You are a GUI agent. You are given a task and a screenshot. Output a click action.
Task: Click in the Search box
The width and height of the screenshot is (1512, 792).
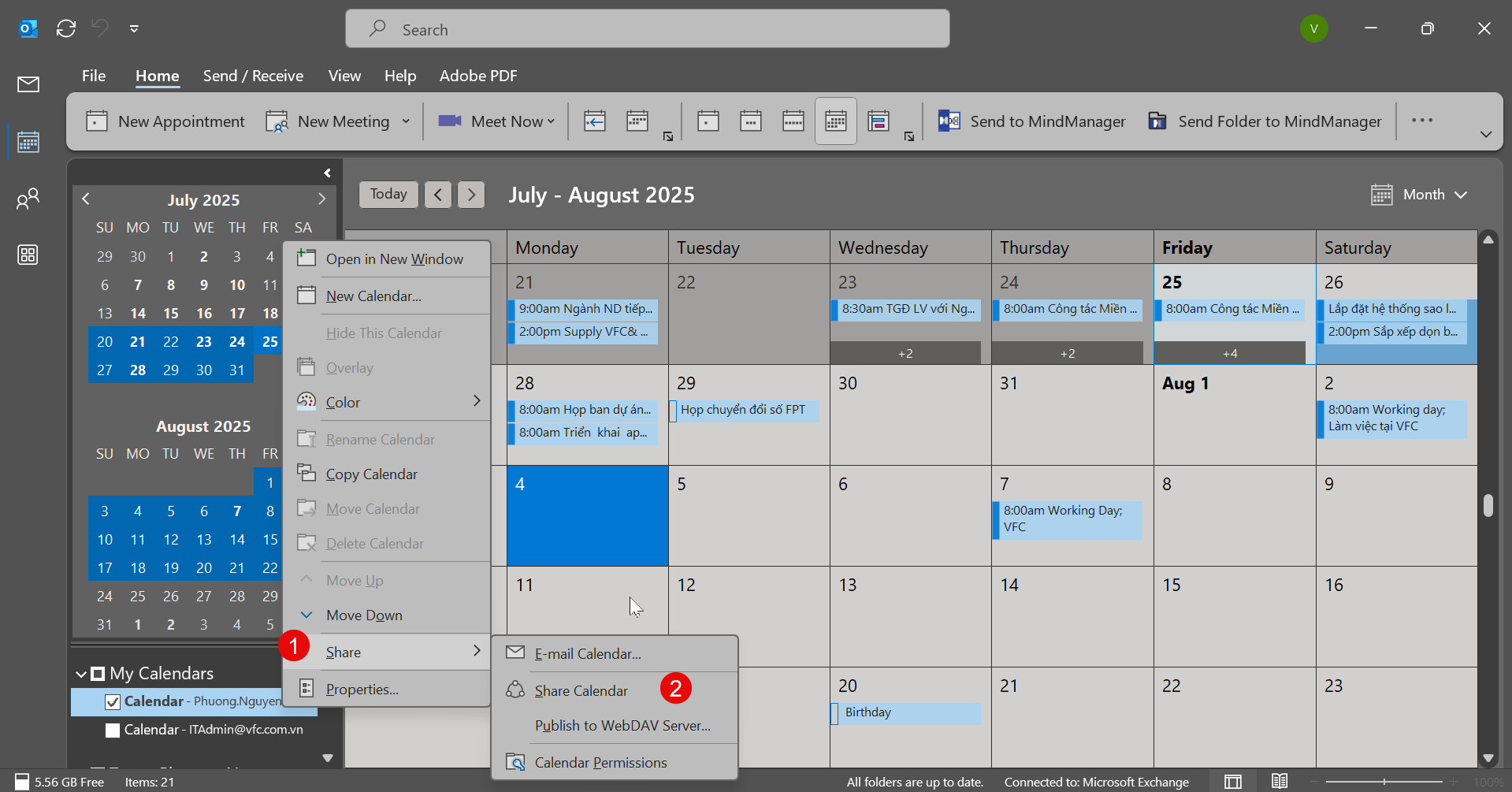tap(648, 29)
